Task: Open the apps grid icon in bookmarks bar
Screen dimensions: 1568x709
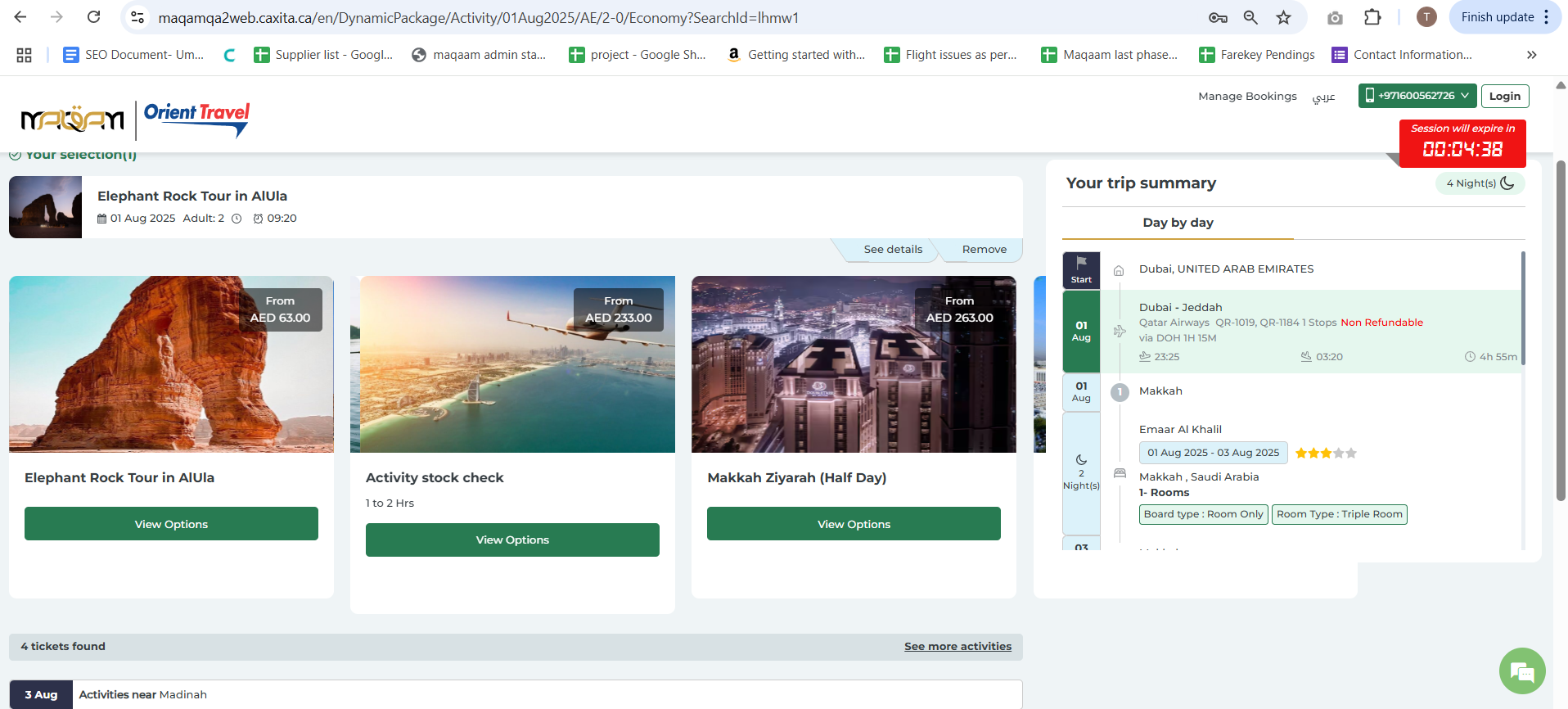Action: (25, 55)
